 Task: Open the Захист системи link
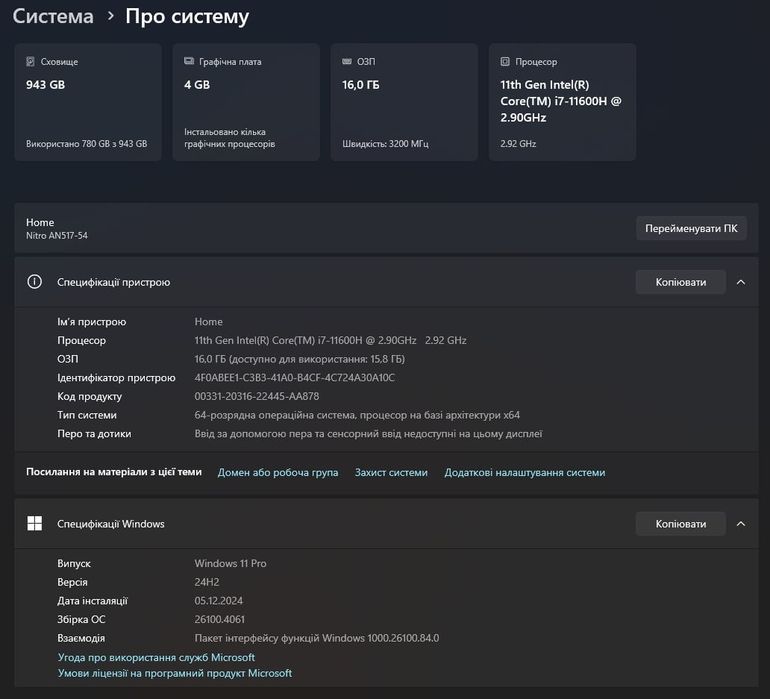tap(391, 472)
